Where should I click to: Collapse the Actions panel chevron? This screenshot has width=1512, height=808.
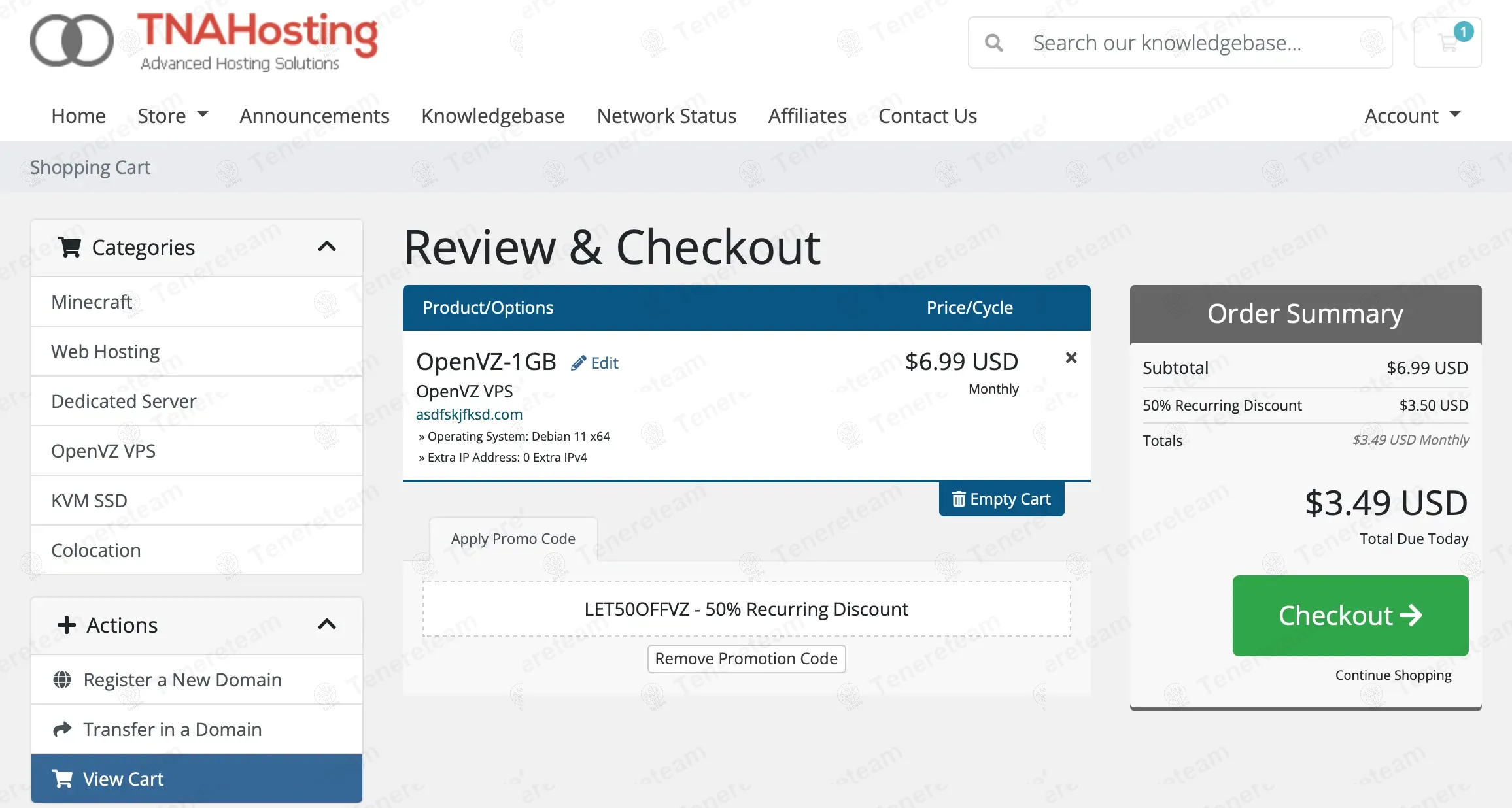(x=327, y=625)
